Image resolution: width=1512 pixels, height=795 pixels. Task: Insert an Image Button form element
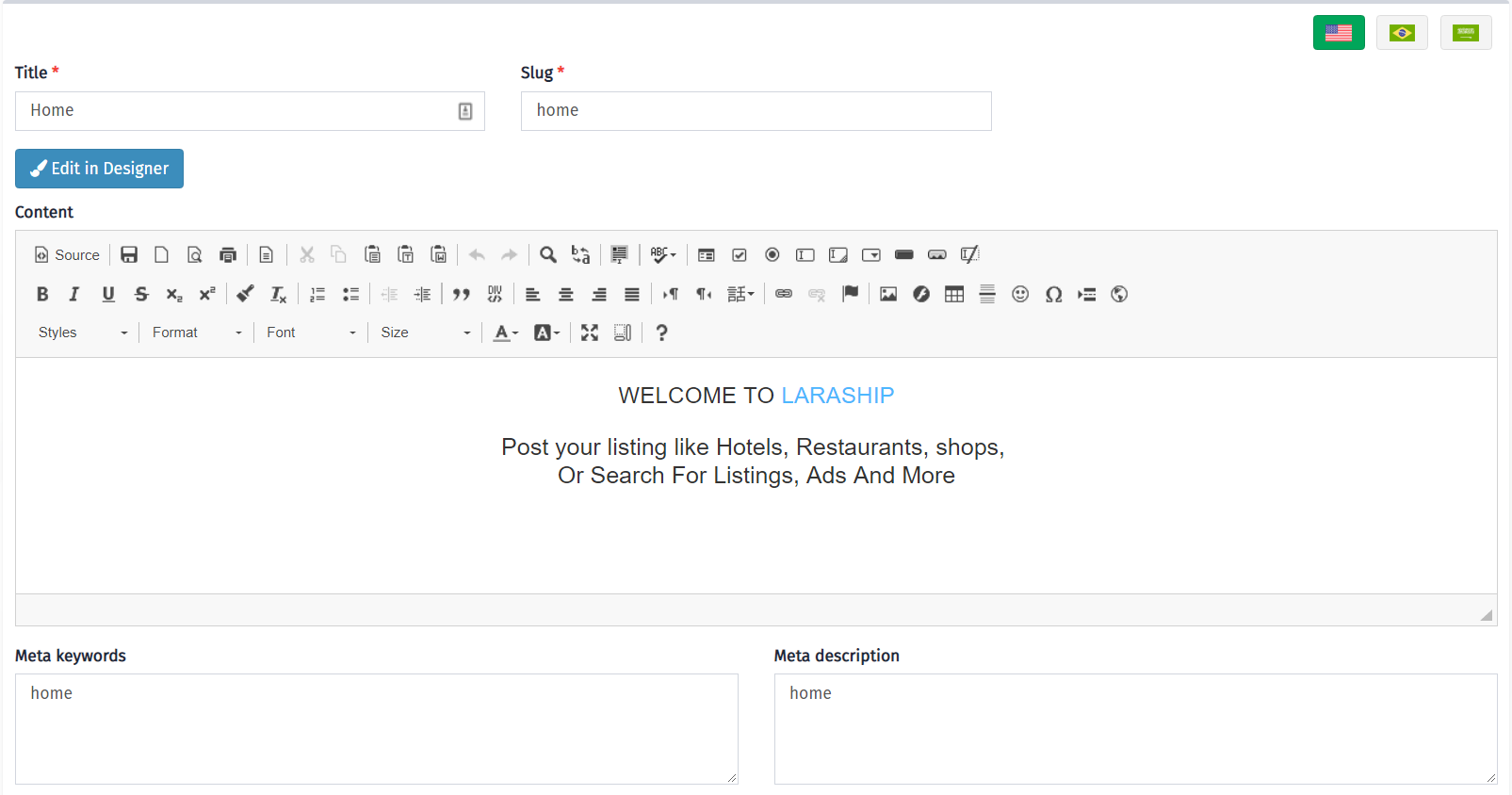[937, 255]
